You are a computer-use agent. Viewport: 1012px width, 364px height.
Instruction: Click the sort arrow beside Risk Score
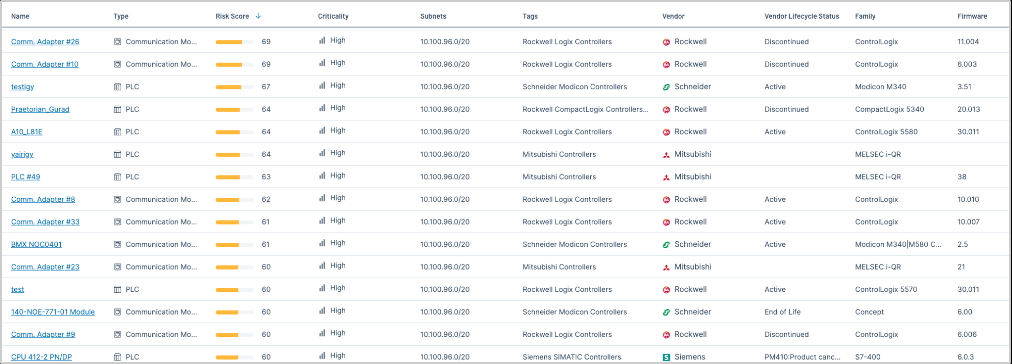[x=258, y=16]
